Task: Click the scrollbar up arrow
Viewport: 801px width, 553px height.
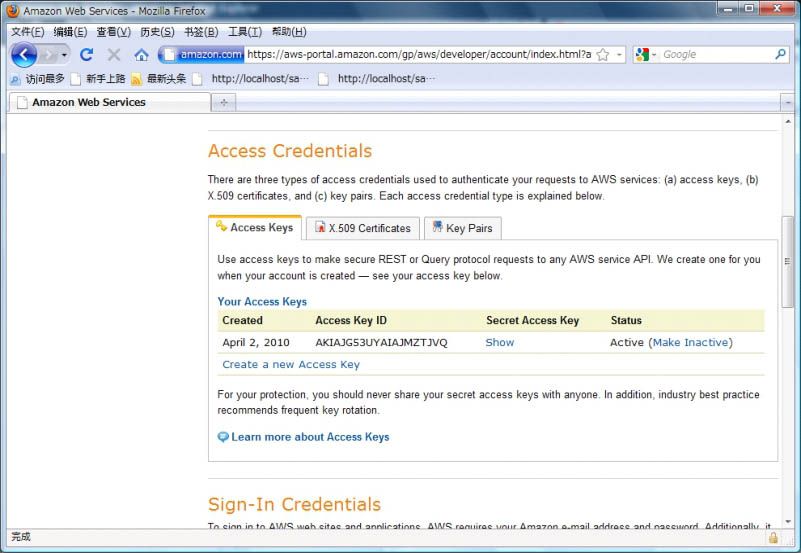Action: pos(788,122)
